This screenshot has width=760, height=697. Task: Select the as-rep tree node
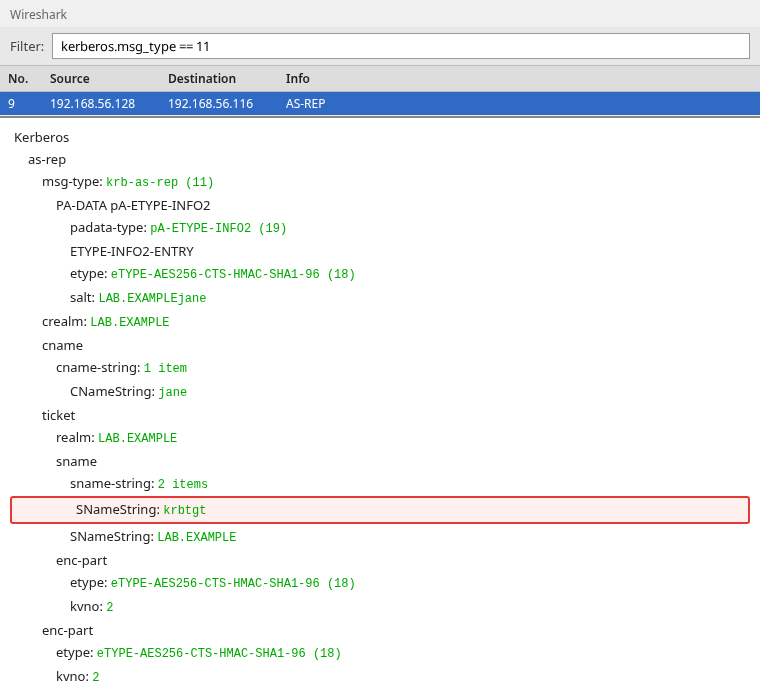click(47, 159)
